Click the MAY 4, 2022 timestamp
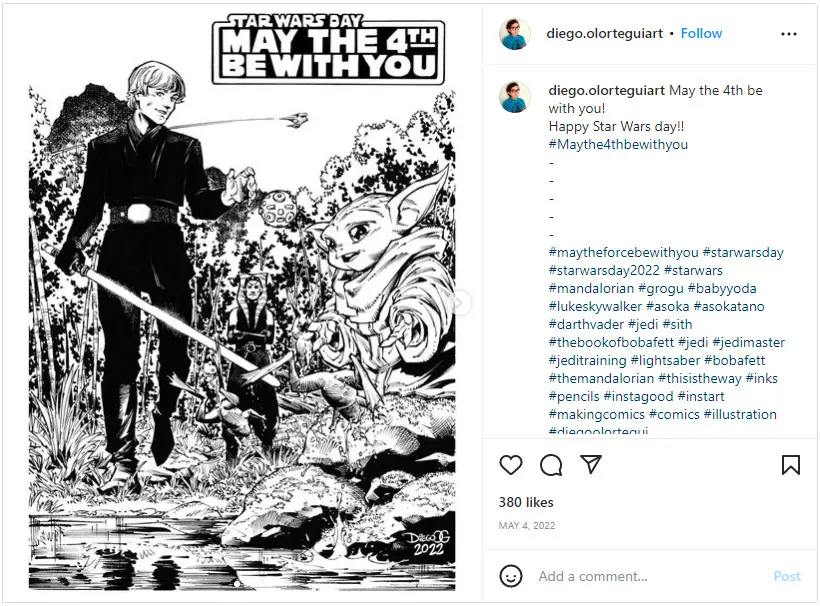Image resolution: width=820 pixels, height=606 pixels. pyautogui.click(x=527, y=525)
